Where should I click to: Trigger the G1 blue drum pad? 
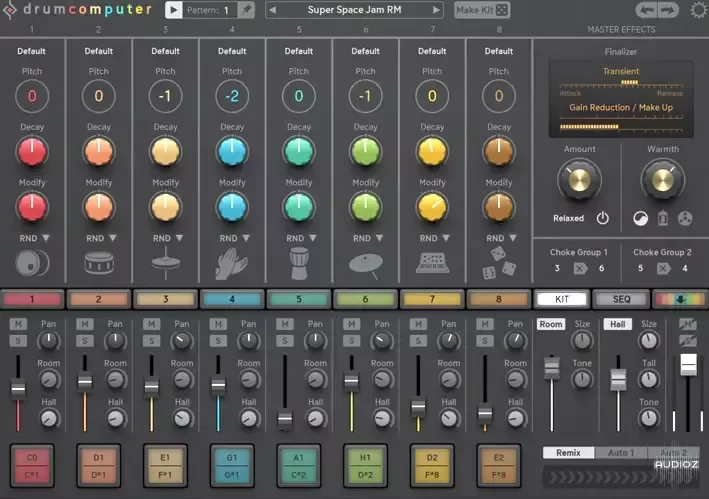pyautogui.click(x=232, y=466)
